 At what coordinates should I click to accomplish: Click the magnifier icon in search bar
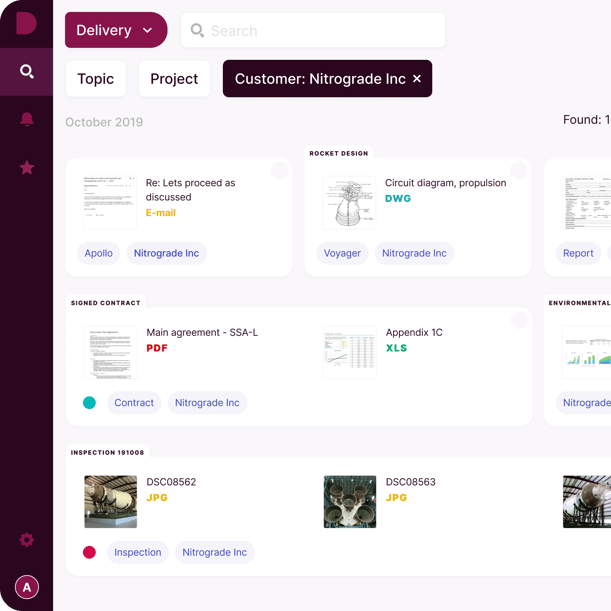click(x=197, y=30)
